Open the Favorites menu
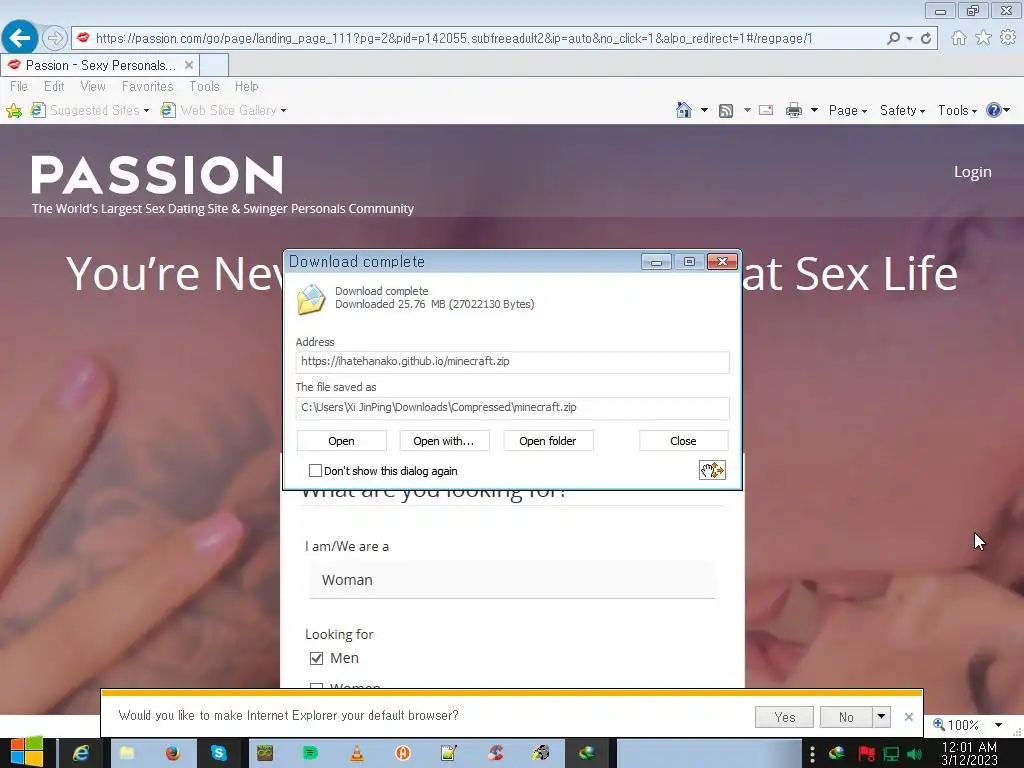Screen dimensions: 1024x768 pyautogui.click(x=148, y=86)
